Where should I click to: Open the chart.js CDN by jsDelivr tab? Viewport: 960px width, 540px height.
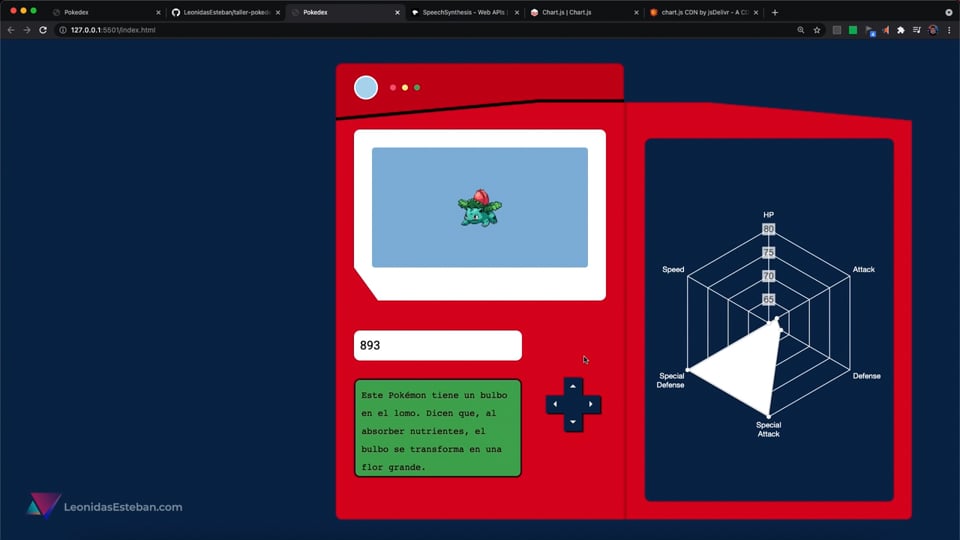click(698, 12)
